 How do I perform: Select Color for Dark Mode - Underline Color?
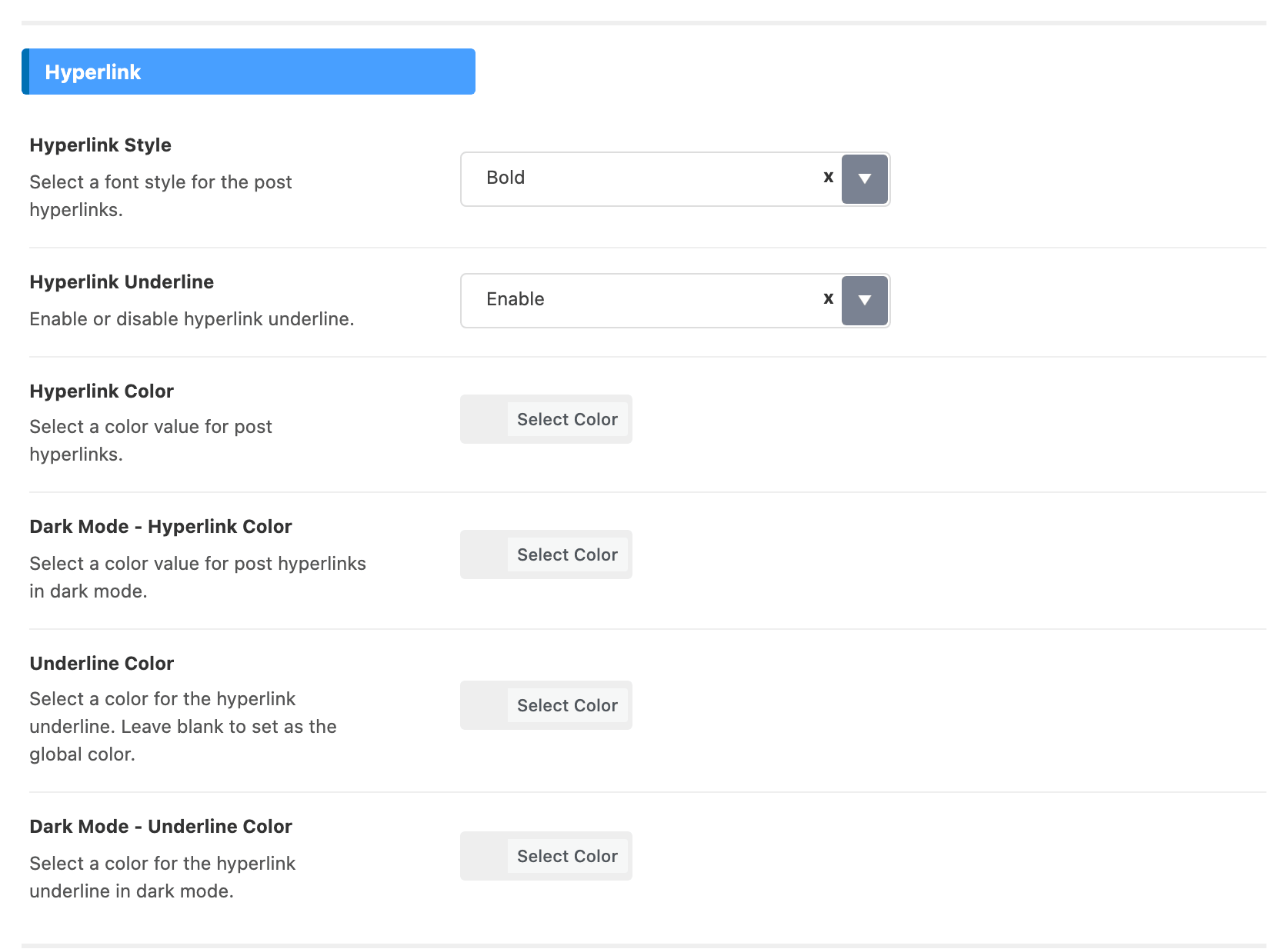click(x=568, y=856)
